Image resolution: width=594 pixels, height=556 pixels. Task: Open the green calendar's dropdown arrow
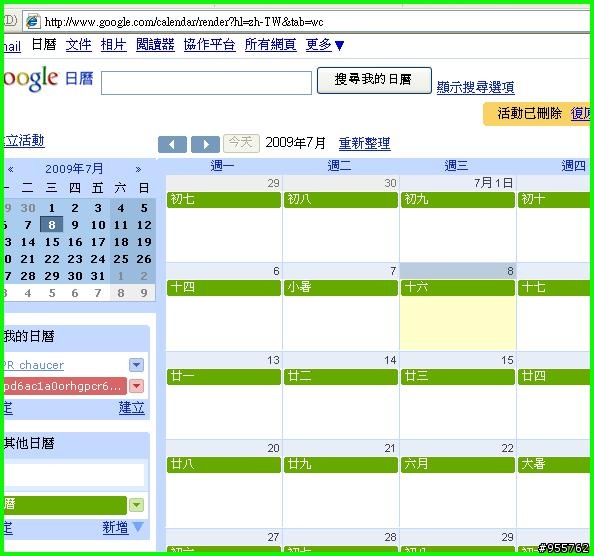coord(136,505)
